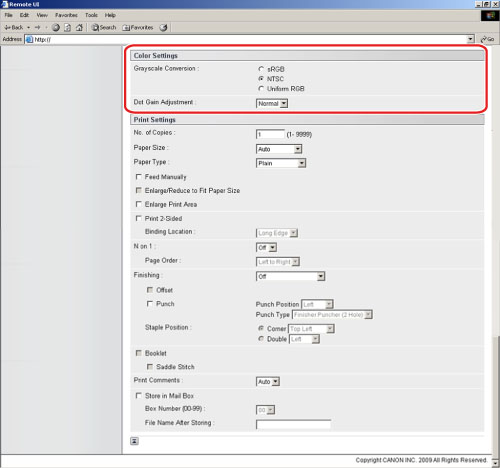This screenshot has height=468, width=500.
Task: Click the Forward arrow toolbar icon
Action: tap(37, 28)
